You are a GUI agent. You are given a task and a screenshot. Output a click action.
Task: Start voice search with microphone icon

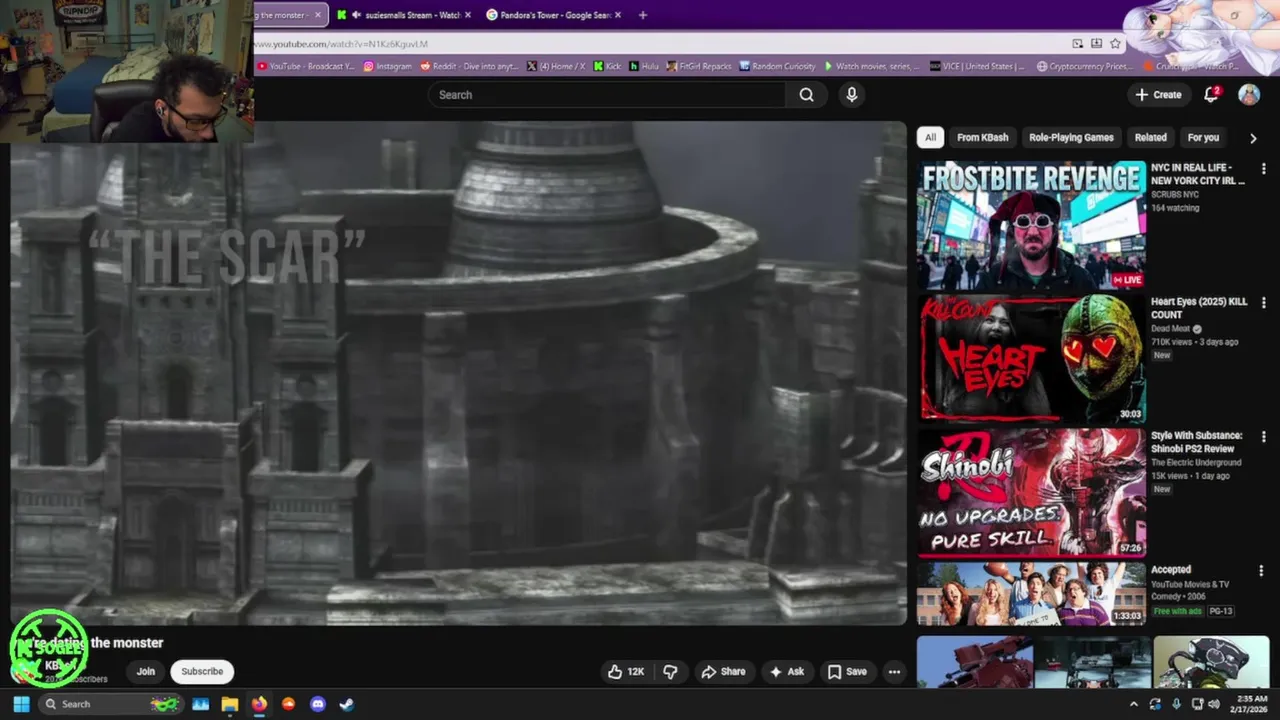pyautogui.click(x=852, y=95)
